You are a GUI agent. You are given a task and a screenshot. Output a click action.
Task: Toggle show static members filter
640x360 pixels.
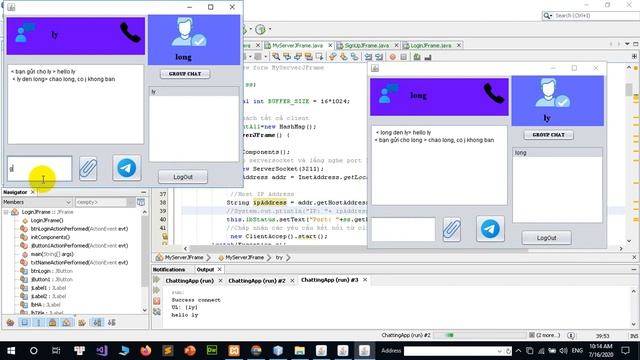coord(39,323)
